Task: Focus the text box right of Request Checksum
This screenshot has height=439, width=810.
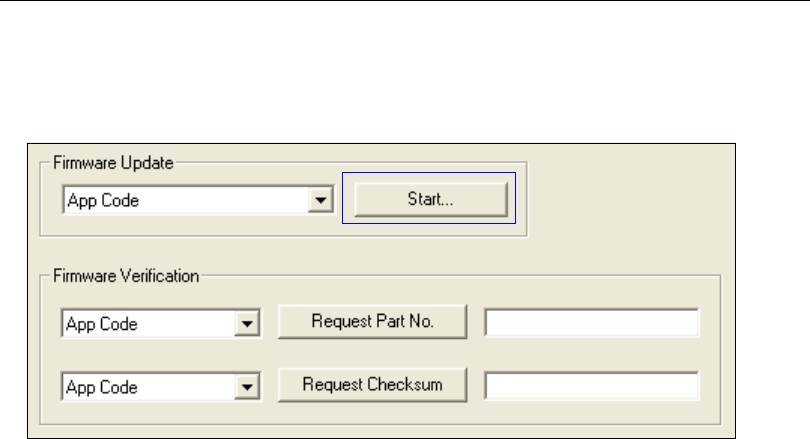Action: pos(591,385)
